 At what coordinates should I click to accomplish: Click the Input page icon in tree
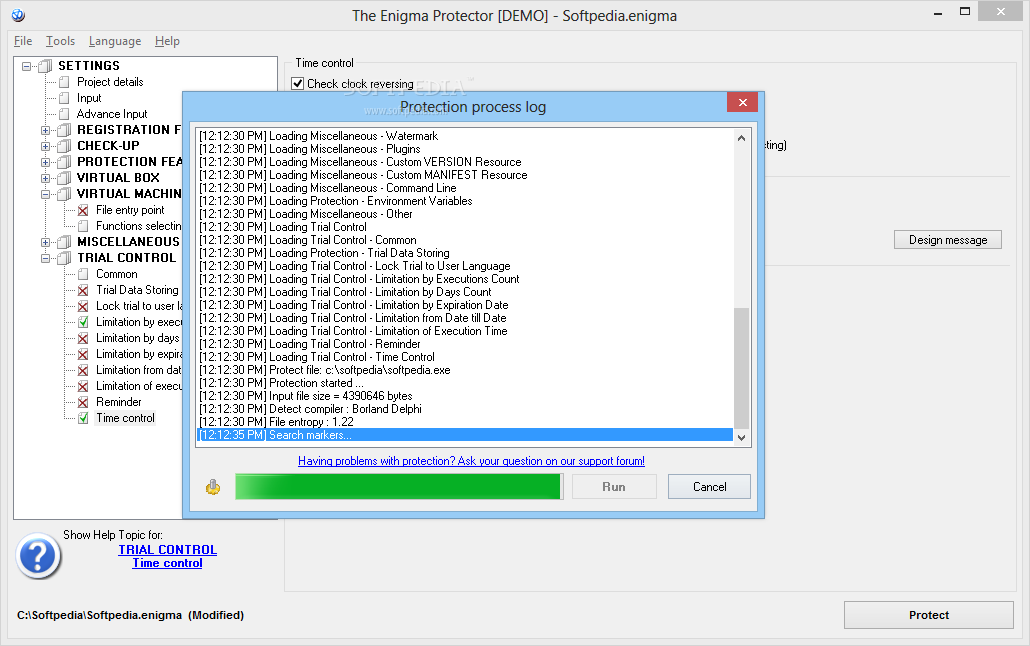(64, 98)
